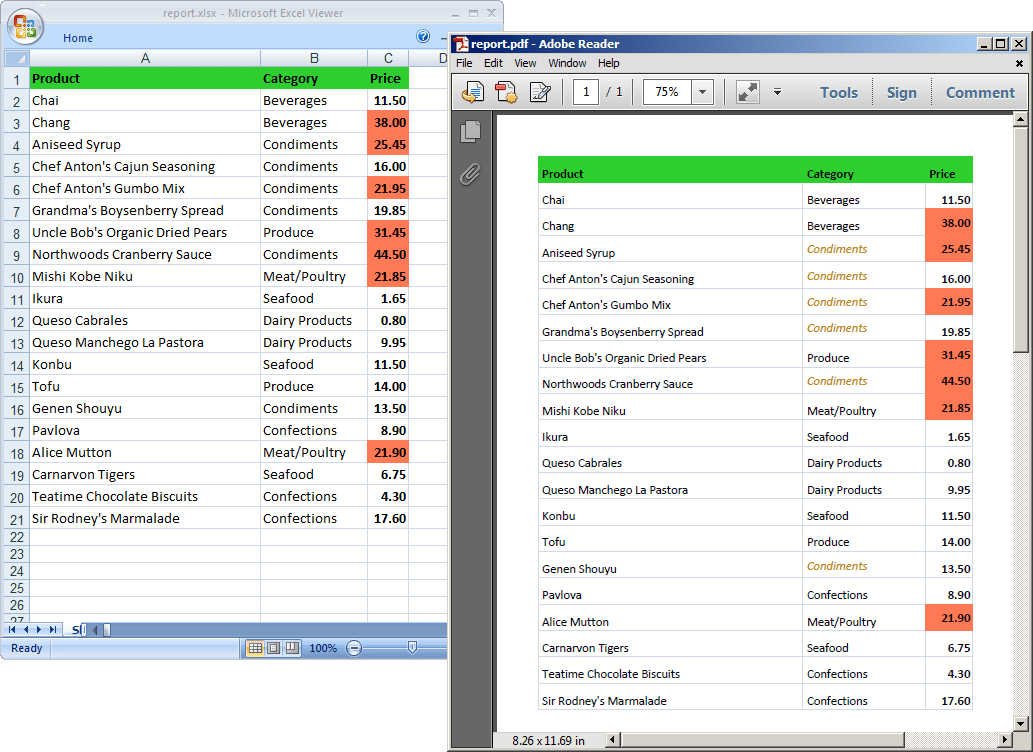
Task: Click inside the page number field in Reader
Action: pos(586,91)
